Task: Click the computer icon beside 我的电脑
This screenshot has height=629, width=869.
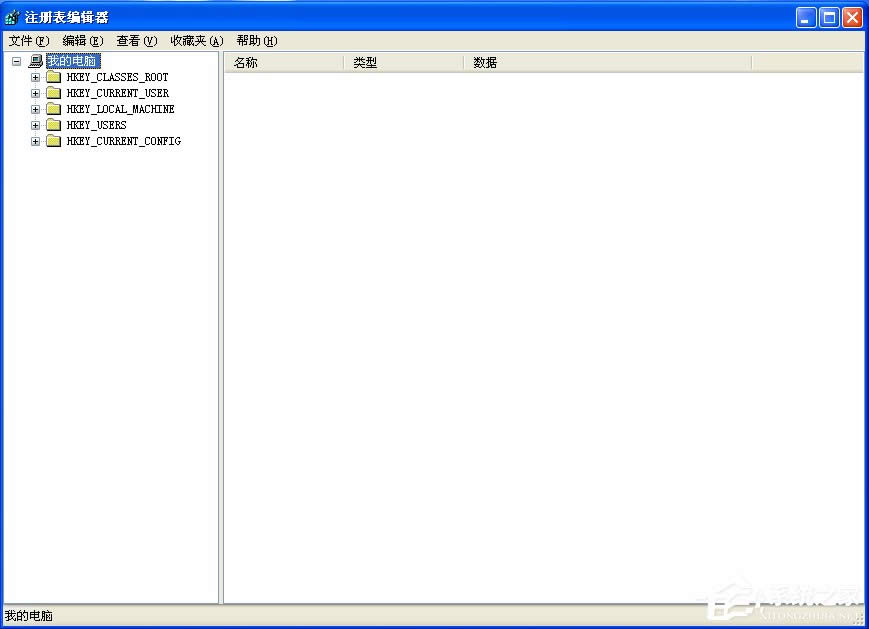Action: click(x=36, y=61)
